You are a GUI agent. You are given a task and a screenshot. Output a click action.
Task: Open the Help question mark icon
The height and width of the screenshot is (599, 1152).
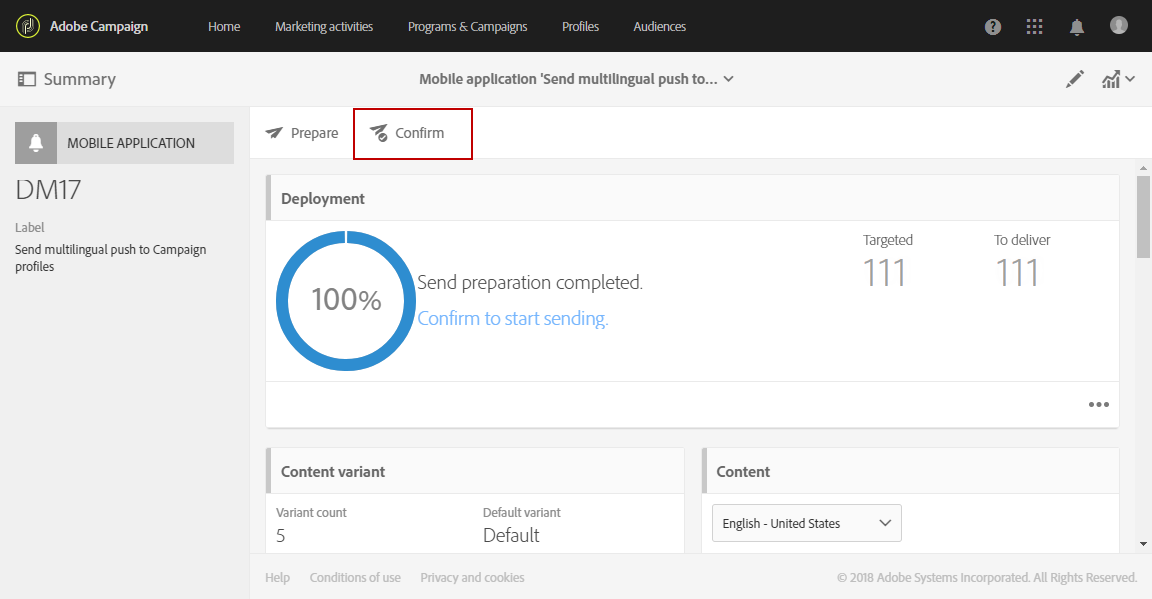pos(993,27)
